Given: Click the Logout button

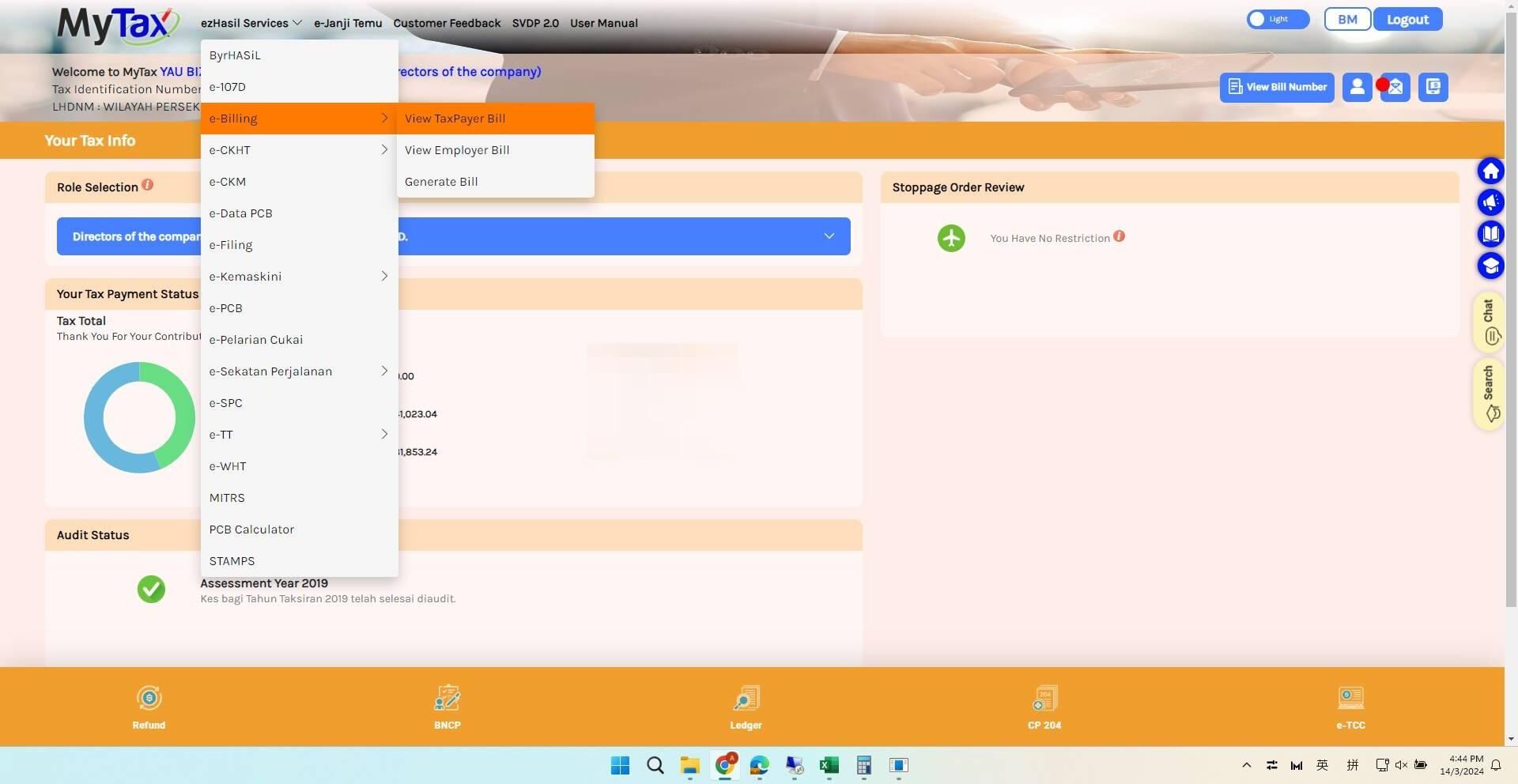Looking at the screenshot, I should [1407, 19].
